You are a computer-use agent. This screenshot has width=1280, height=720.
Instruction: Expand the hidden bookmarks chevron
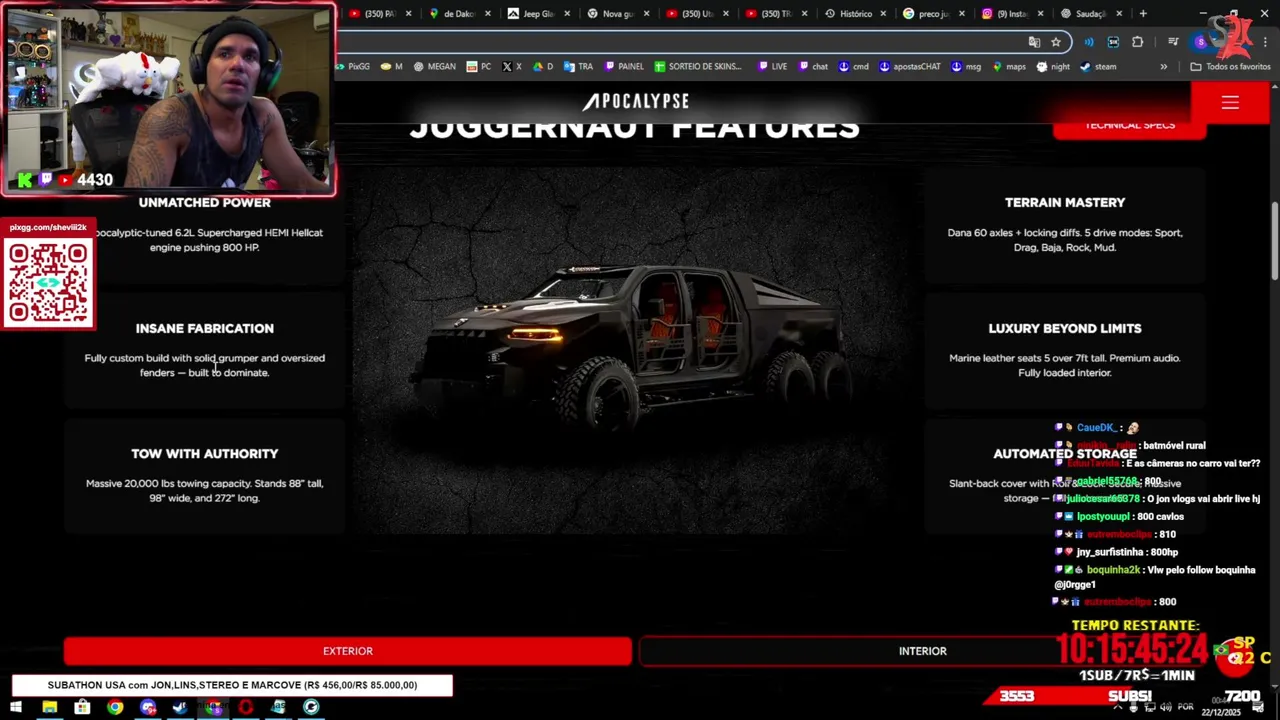pyautogui.click(x=1163, y=67)
